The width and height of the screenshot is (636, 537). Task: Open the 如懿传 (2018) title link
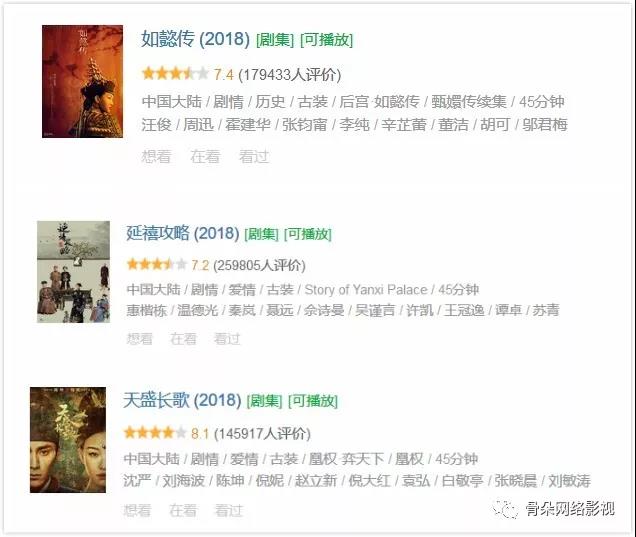tap(196, 39)
